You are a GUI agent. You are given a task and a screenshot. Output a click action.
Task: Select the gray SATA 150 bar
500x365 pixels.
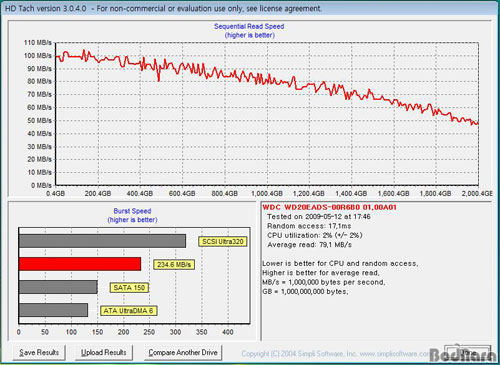pyautogui.click(x=58, y=287)
